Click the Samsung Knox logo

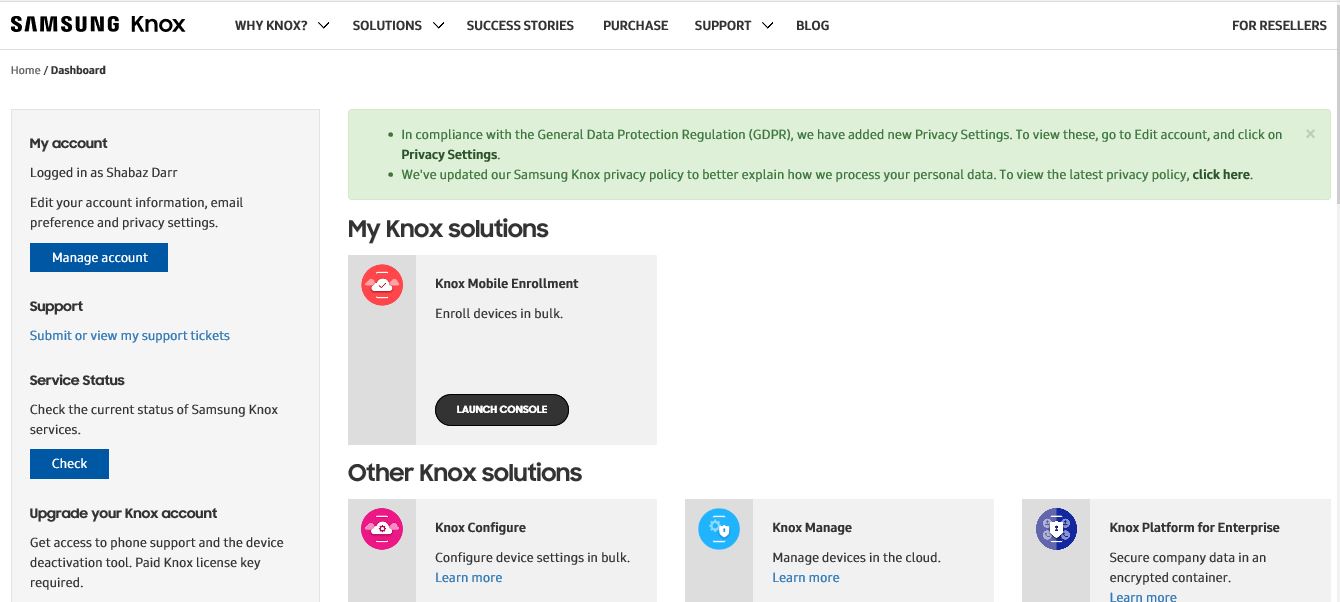(98, 25)
